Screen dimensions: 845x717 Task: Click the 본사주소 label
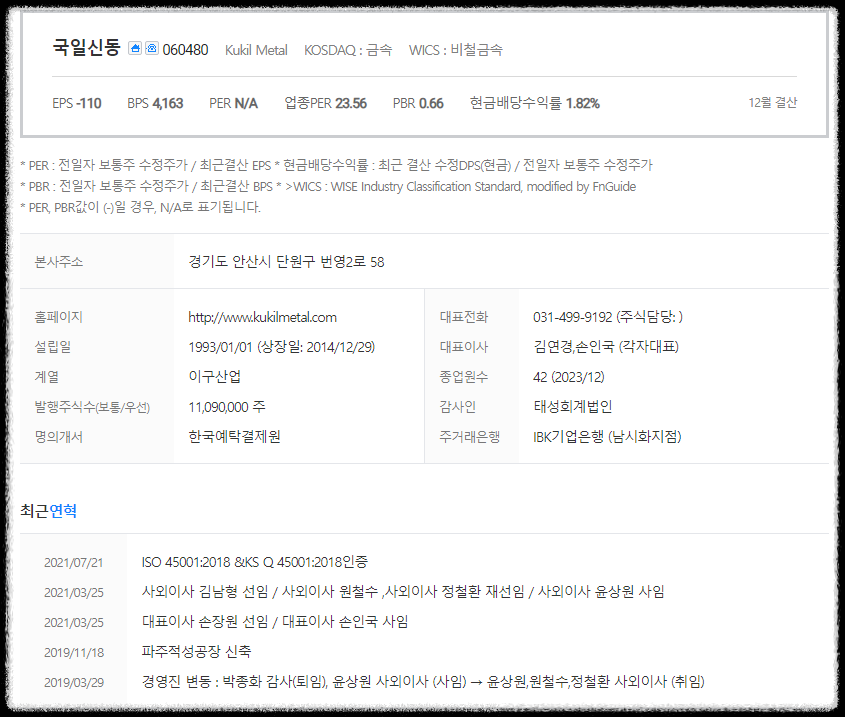click(59, 262)
